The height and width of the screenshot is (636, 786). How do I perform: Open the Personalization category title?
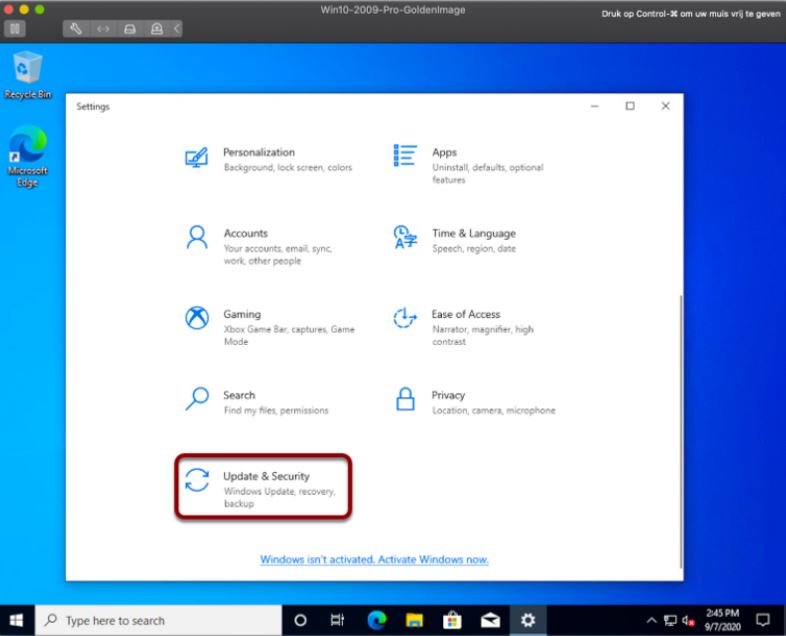click(259, 152)
